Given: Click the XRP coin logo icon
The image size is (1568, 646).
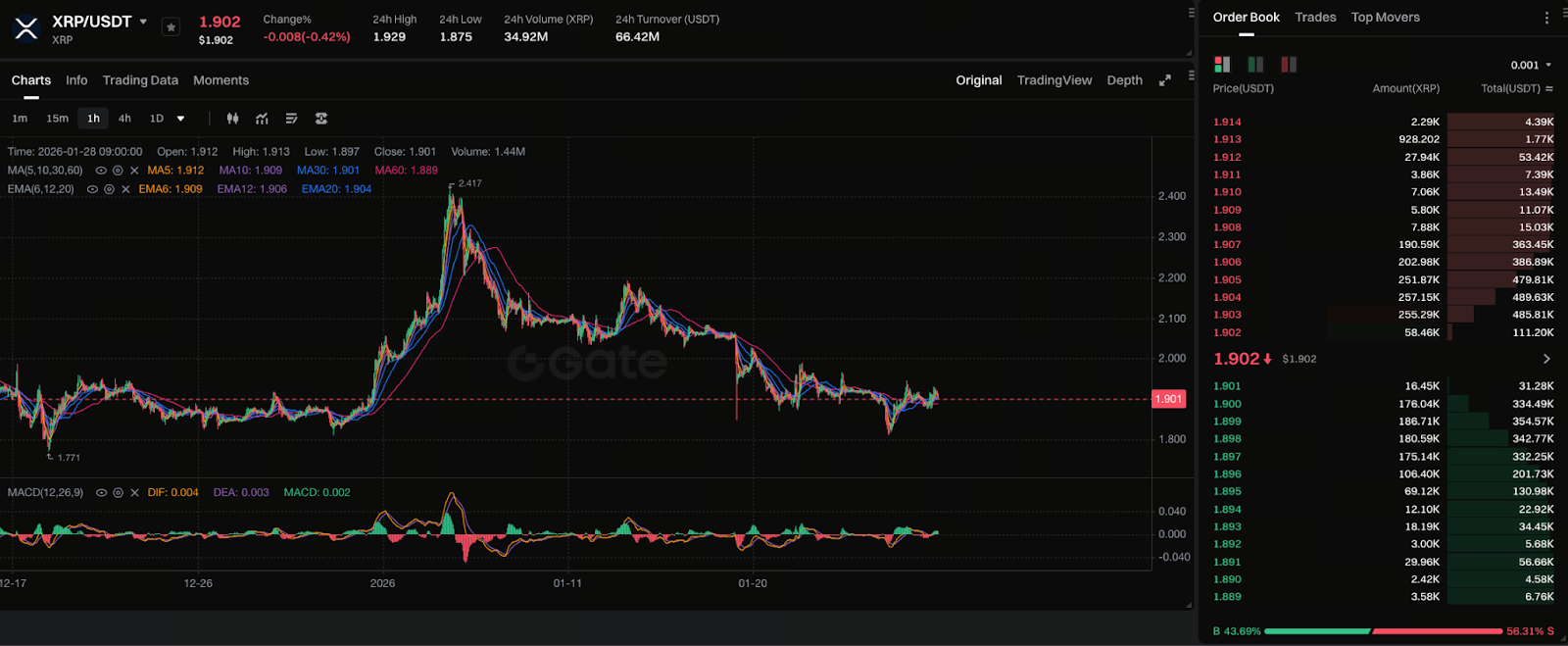Looking at the screenshot, I should [26, 28].
